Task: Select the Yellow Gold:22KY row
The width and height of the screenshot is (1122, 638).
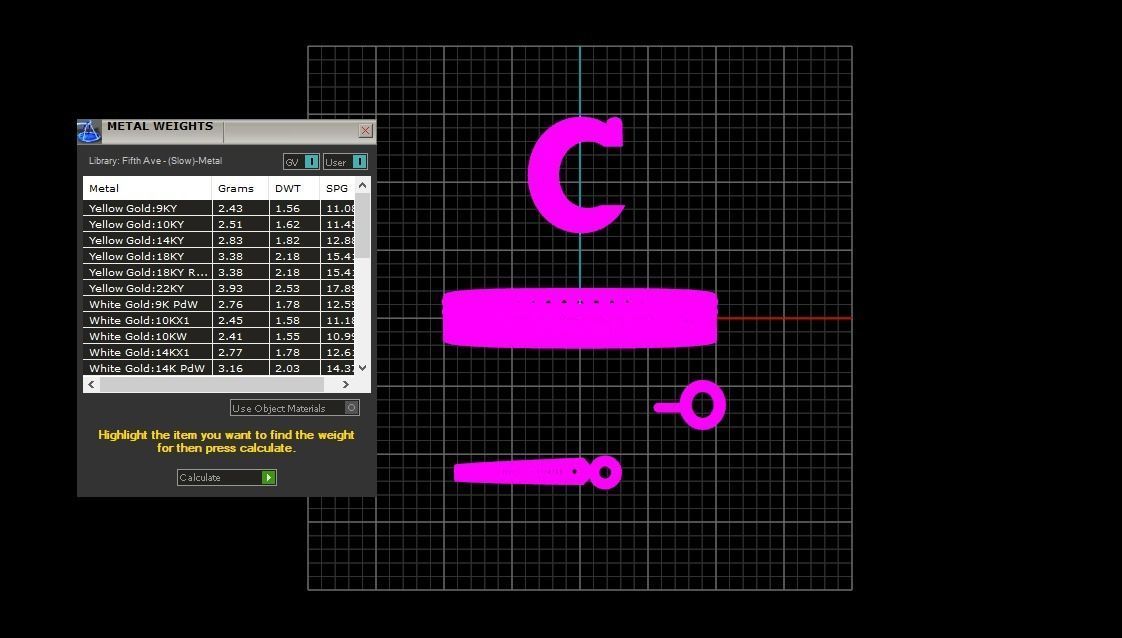Action: coord(219,288)
